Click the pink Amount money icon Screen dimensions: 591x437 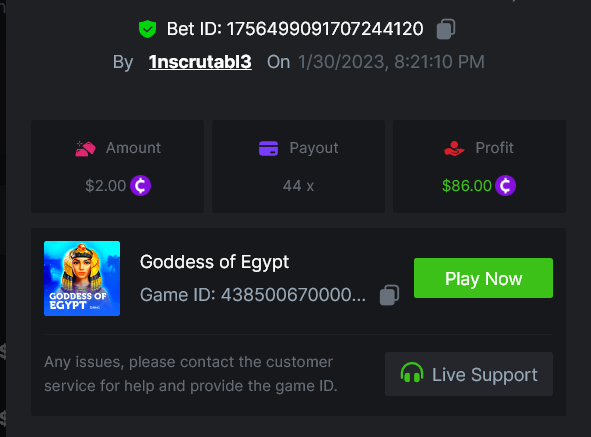pos(86,149)
